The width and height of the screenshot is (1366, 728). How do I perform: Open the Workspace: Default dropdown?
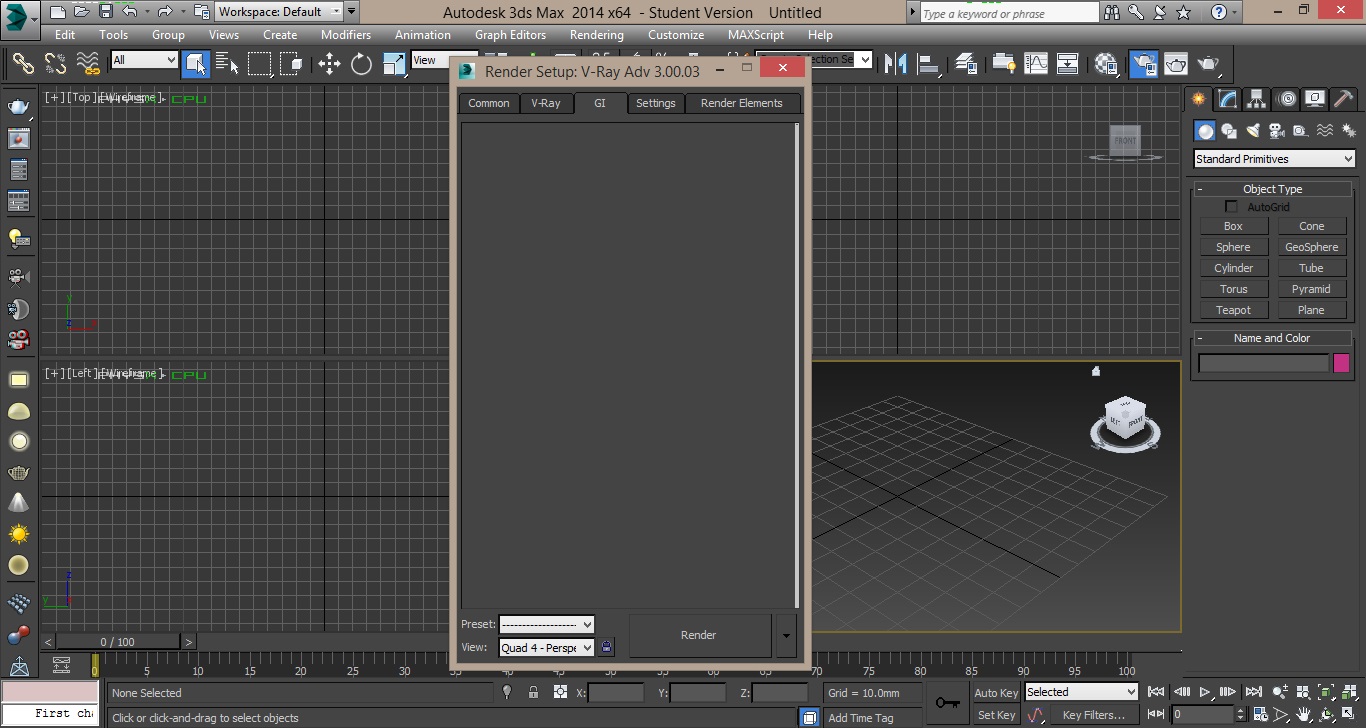pyautogui.click(x=279, y=12)
